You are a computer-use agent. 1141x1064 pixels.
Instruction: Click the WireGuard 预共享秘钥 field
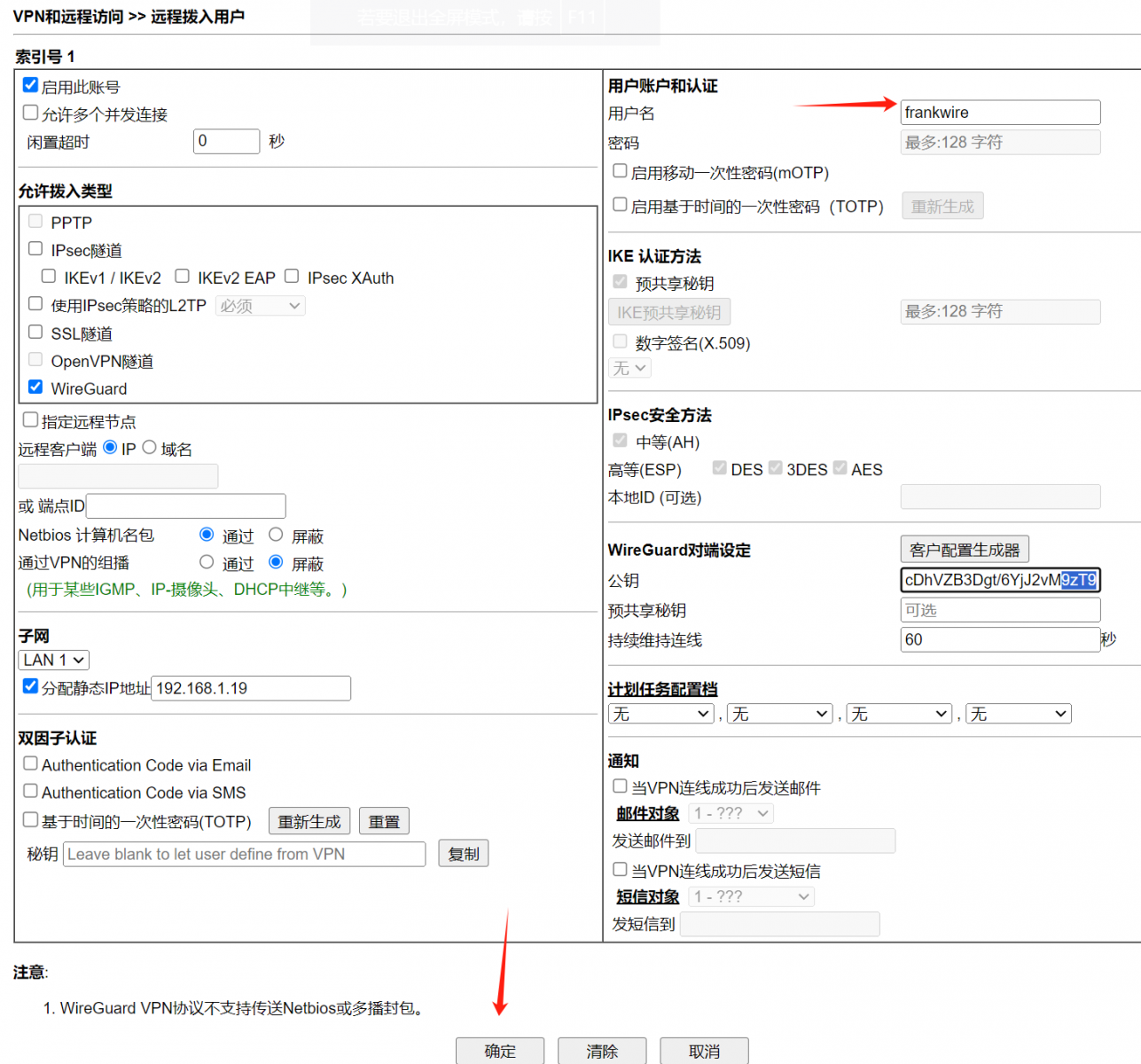[x=1001, y=610]
